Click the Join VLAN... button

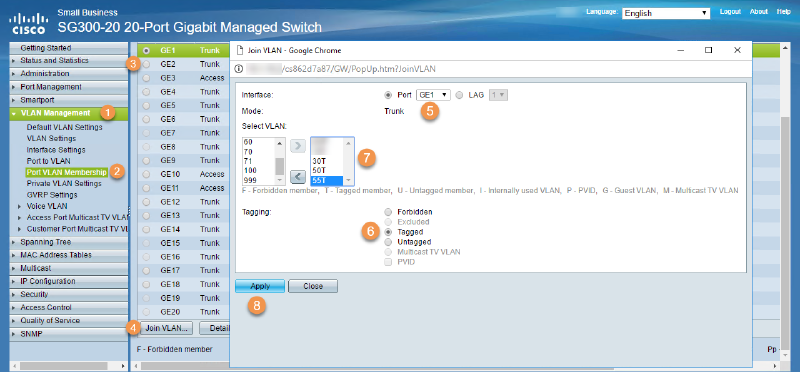coord(166,328)
